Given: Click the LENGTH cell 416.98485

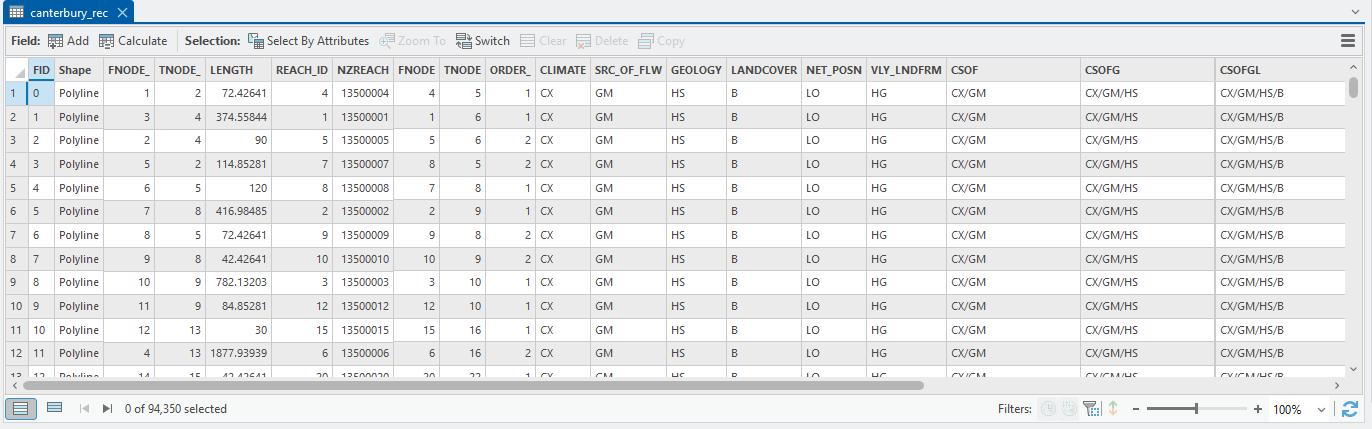Looking at the screenshot, I should [239, 211].
